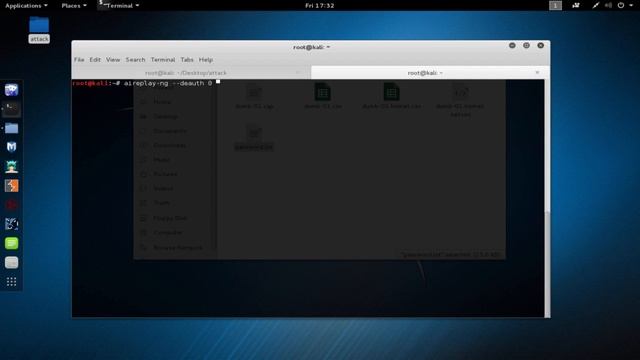Open the green notes icon in dock

pyautogui.click(x=11, y=243)
